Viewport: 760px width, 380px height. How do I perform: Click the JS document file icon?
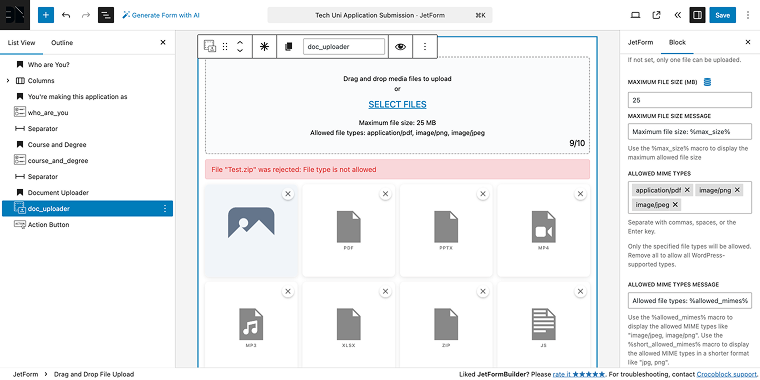[x=543, y=324]
